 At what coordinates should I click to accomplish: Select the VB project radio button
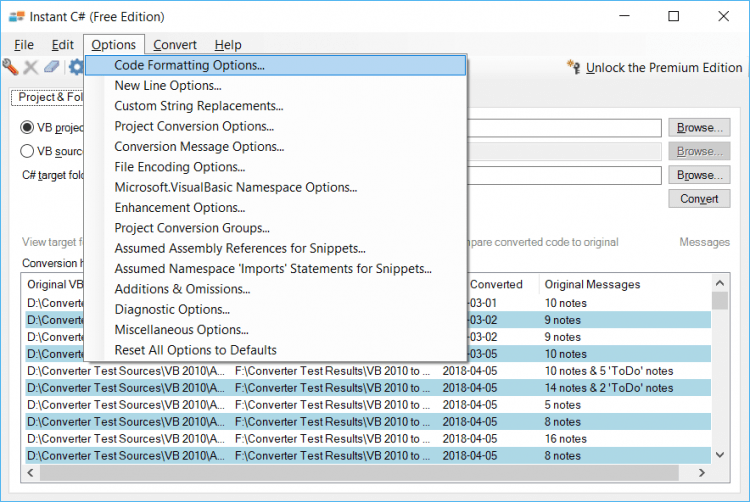point(28,128)
